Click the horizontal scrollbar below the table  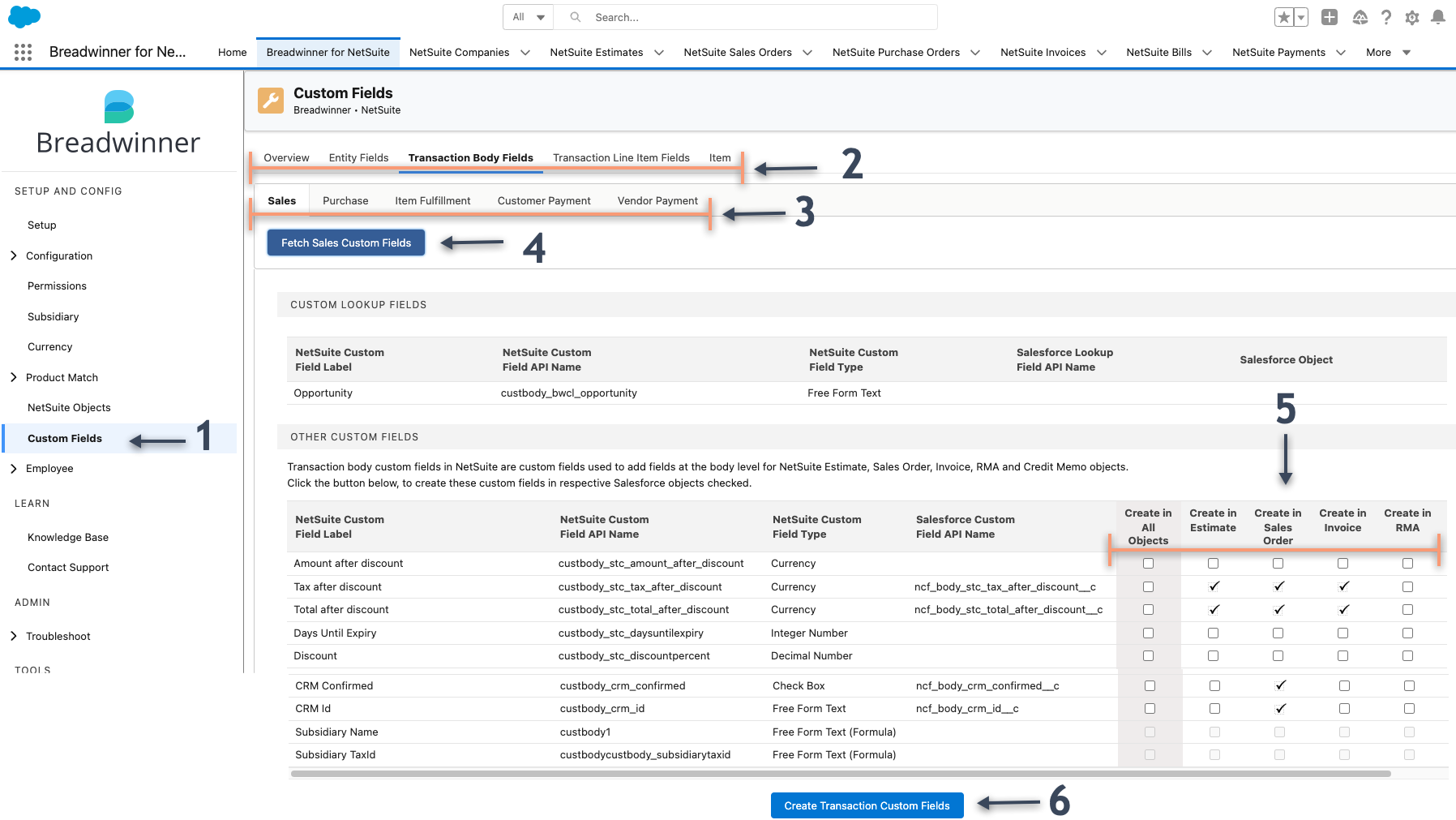tap(841, 774)
